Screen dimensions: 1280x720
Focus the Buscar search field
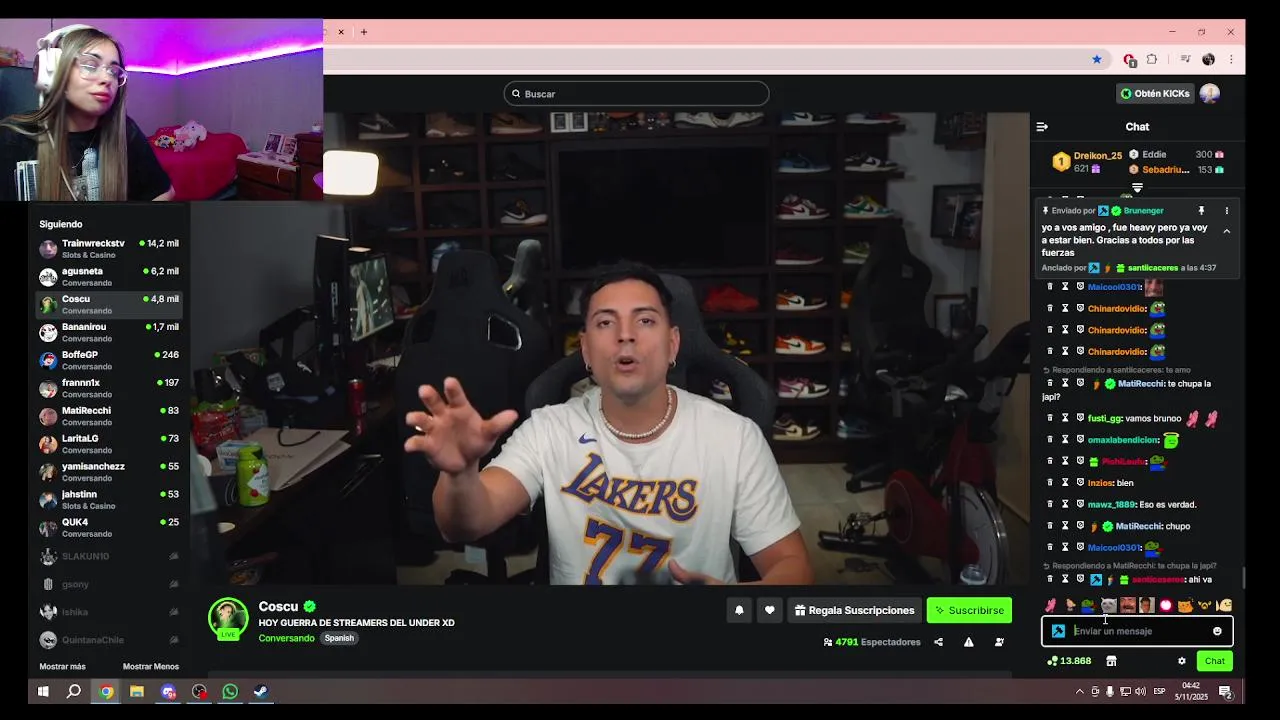pos(636,94)
